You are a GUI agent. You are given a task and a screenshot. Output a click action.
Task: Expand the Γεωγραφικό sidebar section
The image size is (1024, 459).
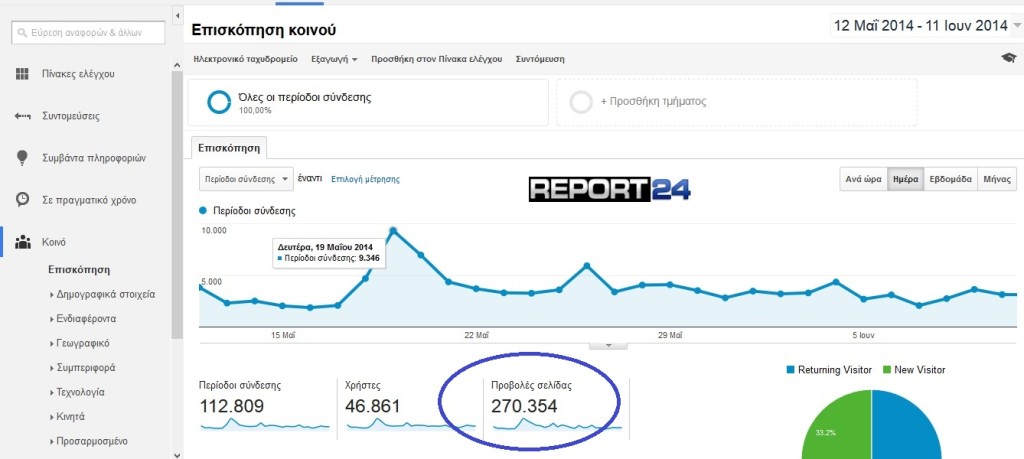pos(80,343)
